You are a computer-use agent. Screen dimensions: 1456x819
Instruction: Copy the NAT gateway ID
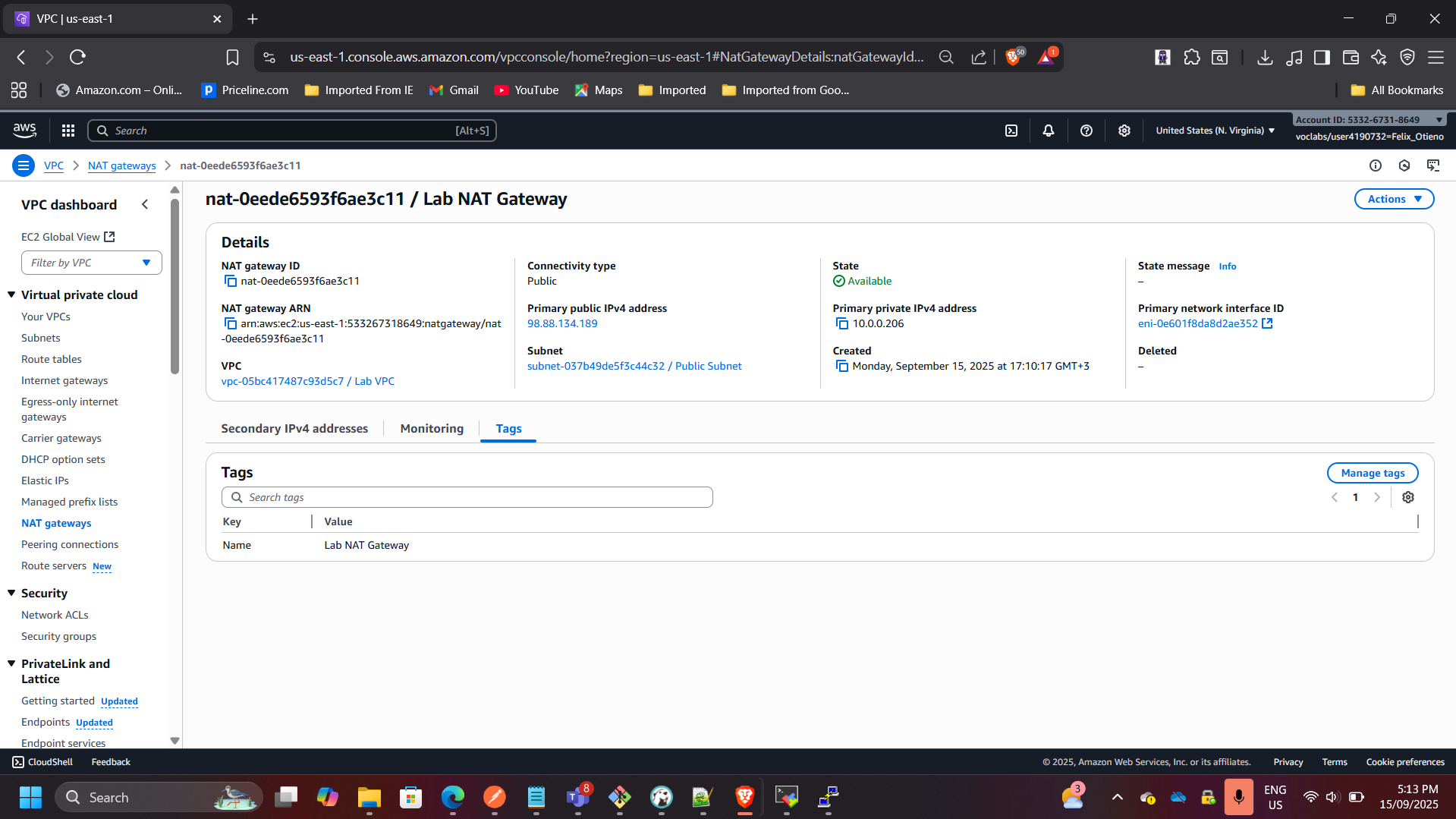point(230,282)
